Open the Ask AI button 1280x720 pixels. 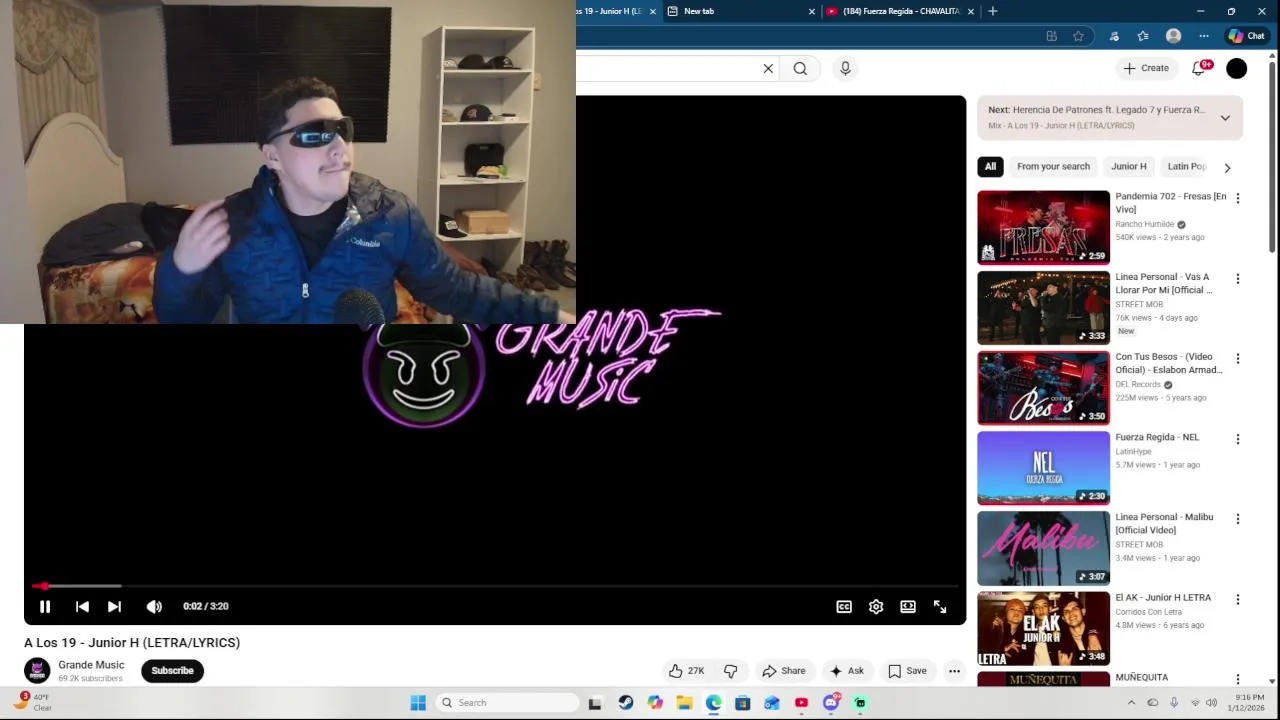pyautogui.click(x=846, y=671)
